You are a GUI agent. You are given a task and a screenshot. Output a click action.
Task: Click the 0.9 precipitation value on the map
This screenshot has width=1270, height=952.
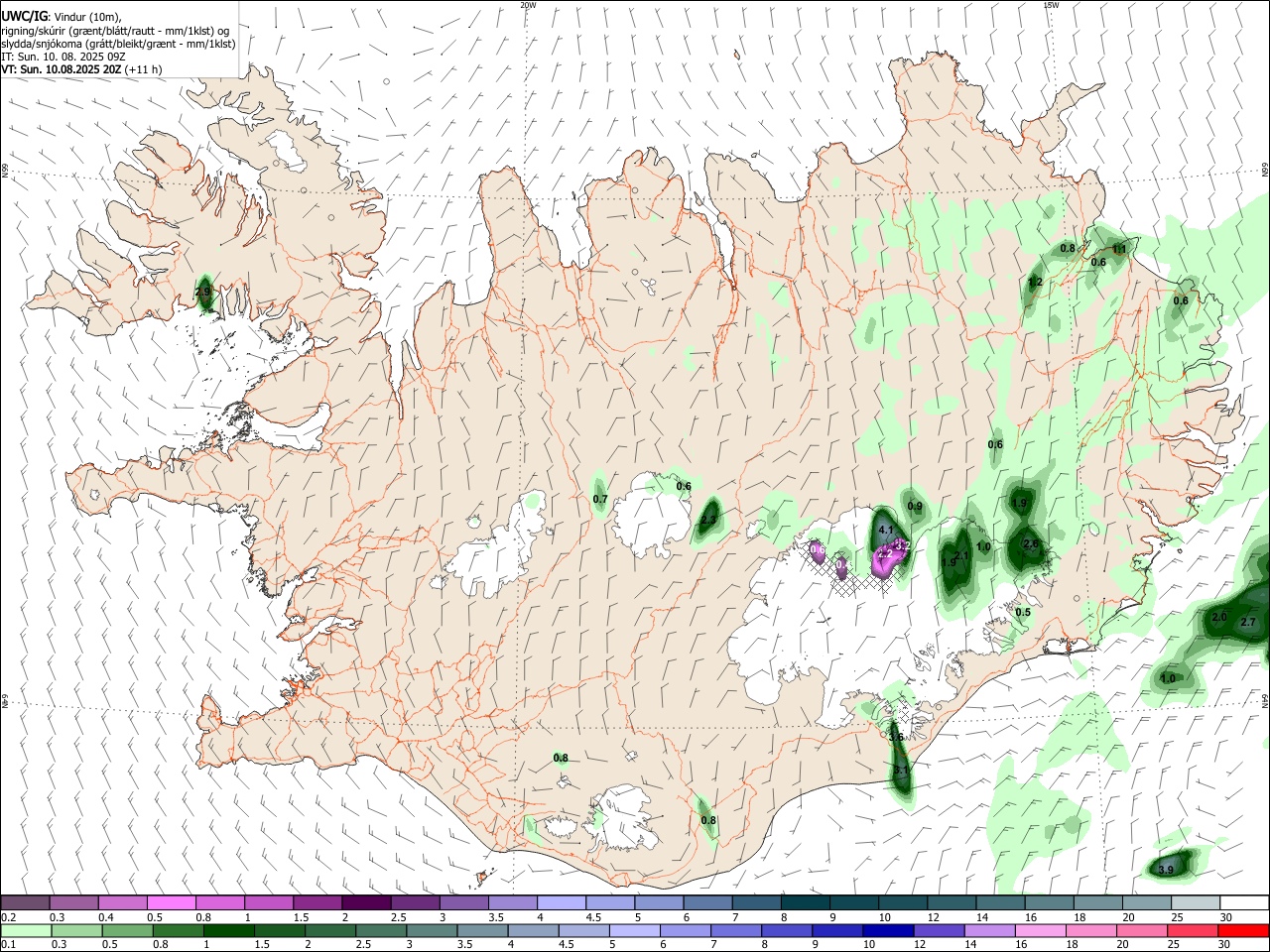coord(916,507)
